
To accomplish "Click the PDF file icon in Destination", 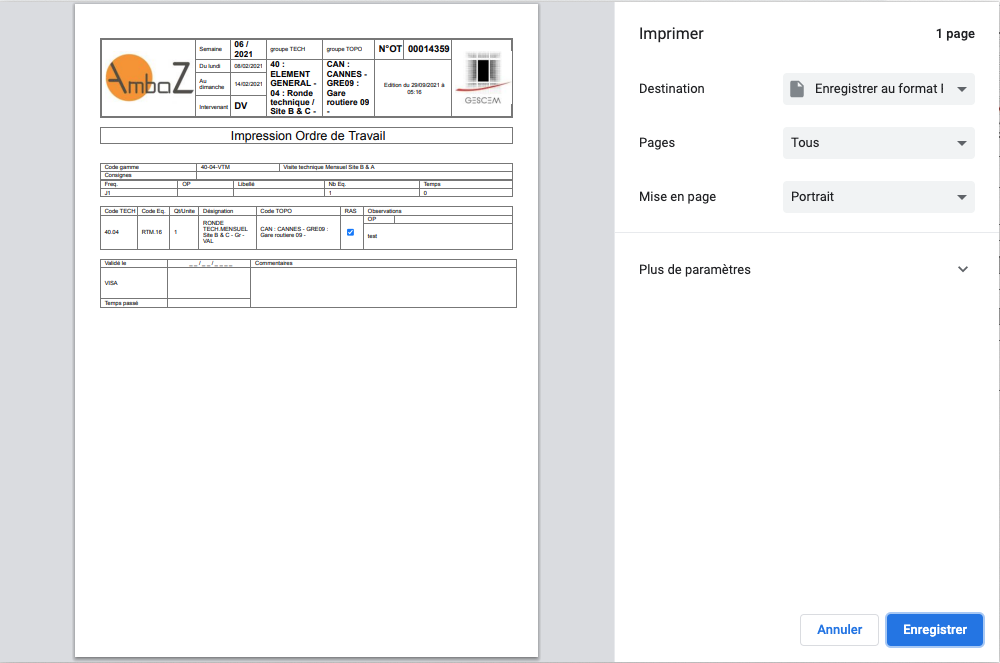I will pos(797,89).
